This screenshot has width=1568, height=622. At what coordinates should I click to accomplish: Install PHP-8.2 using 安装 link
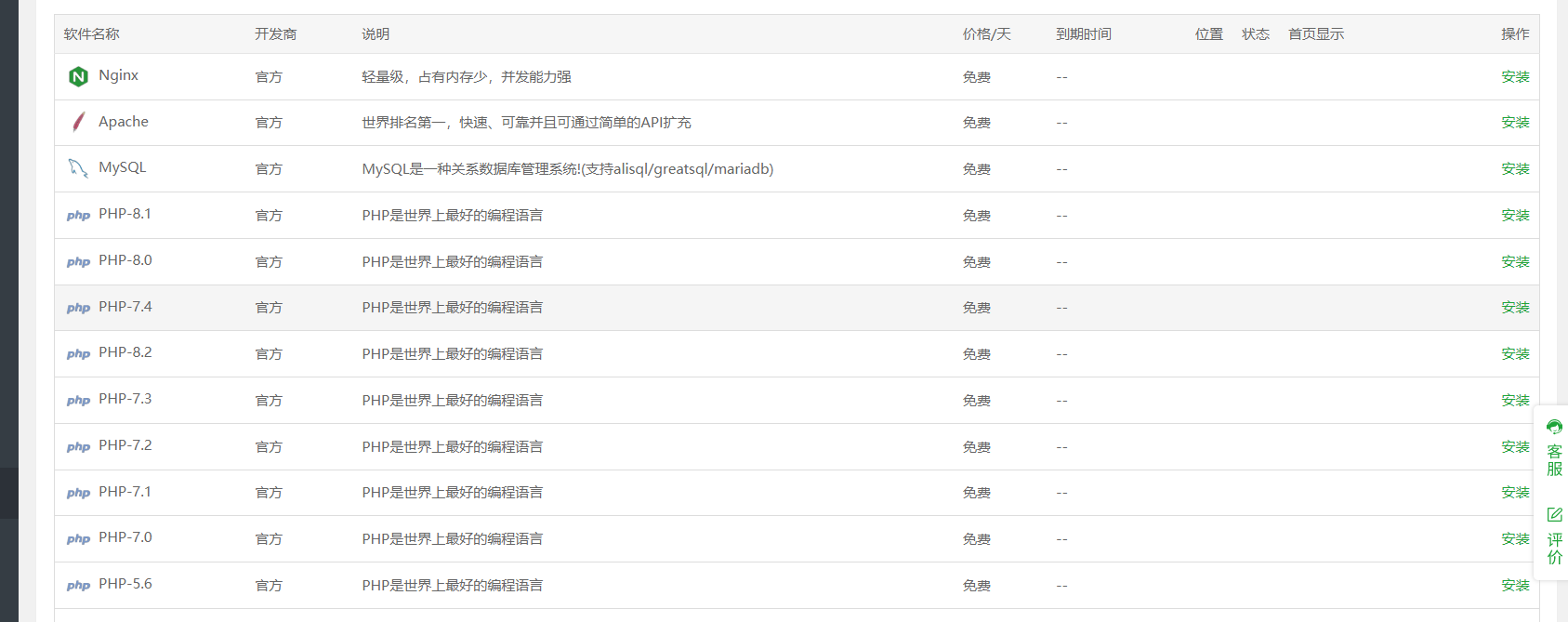1515,354
